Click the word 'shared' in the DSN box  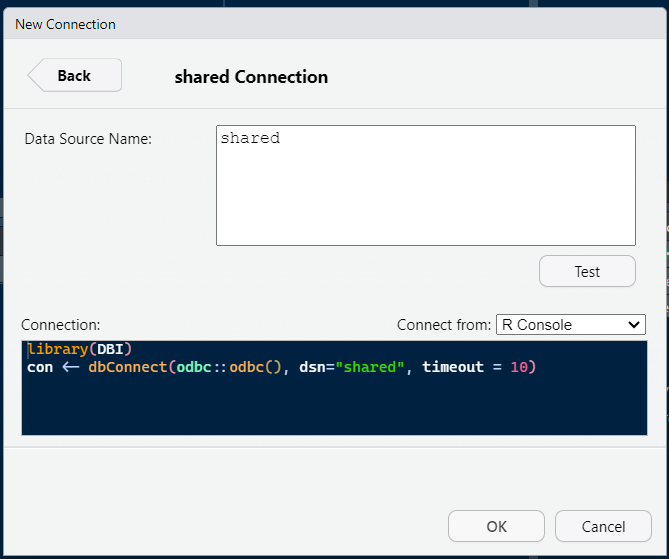pos(250,138)
